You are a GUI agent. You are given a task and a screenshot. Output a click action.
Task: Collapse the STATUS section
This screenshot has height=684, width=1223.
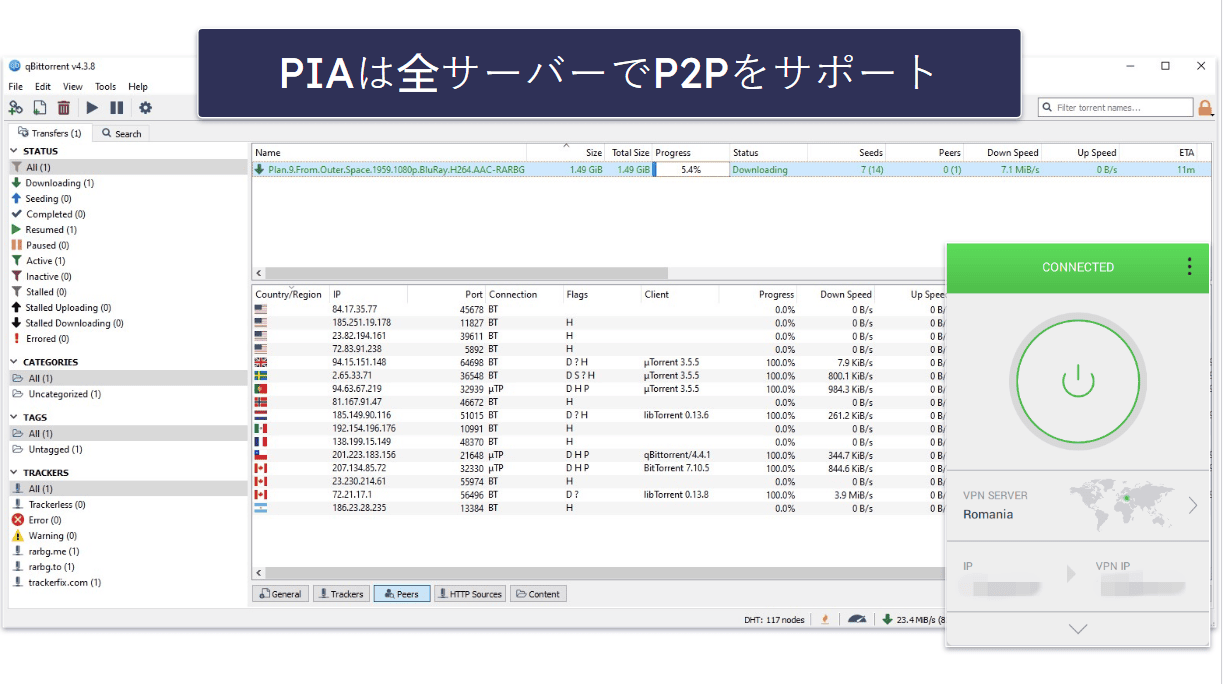(15, 151)
